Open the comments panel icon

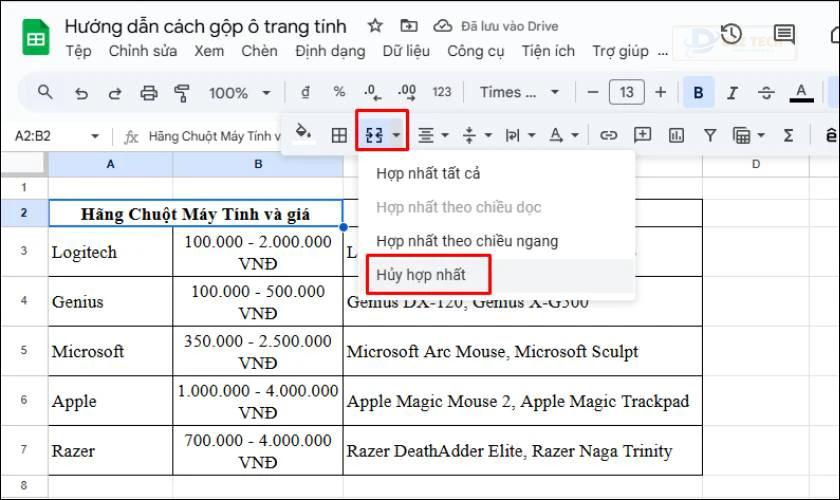pyautogui.click(x=784, y=34)
